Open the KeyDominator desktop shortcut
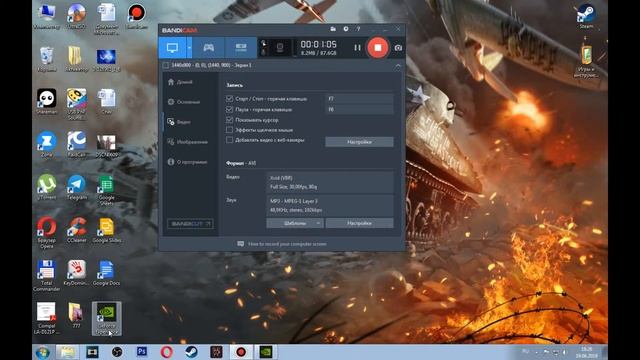Image resolution: width=640 pixels, height=360 pixels. coord(76,273)
